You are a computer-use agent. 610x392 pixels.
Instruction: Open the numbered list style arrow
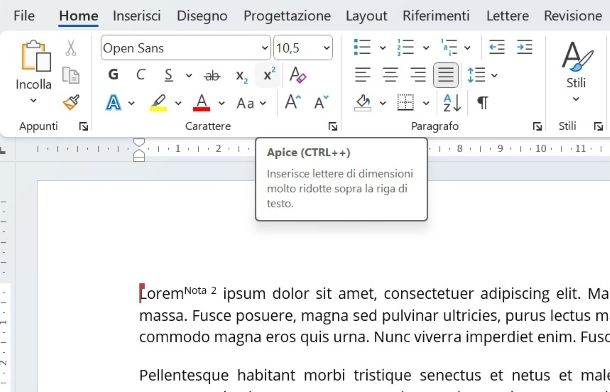[x=426, y=48]
